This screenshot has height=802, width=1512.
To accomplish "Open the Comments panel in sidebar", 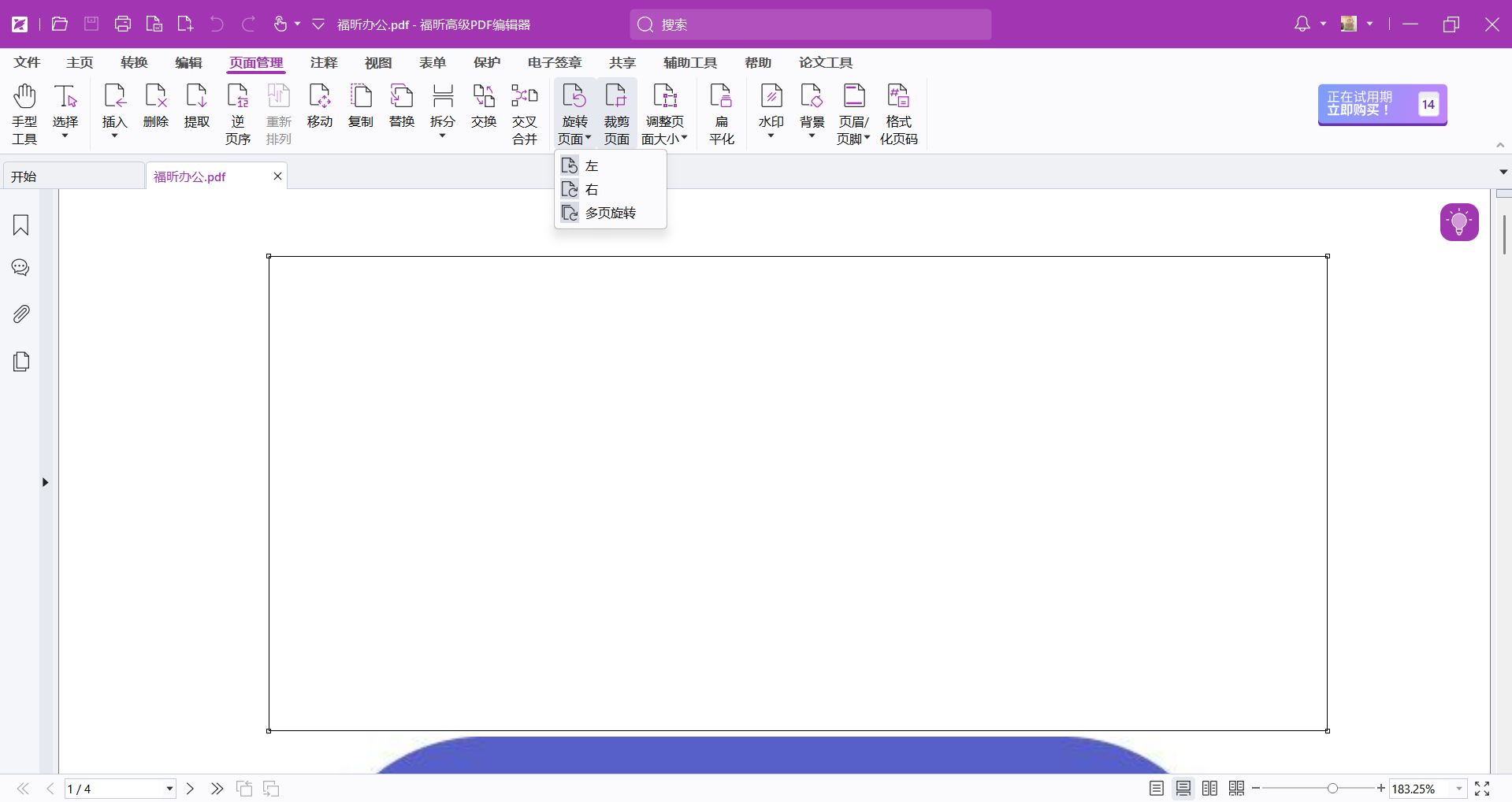I will [x=21, y=269].
